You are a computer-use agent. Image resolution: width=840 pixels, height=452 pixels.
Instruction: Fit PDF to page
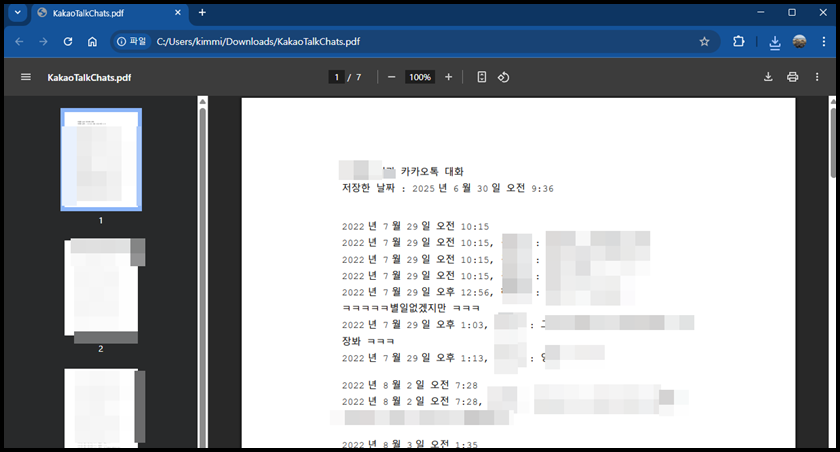pos(482,77)
